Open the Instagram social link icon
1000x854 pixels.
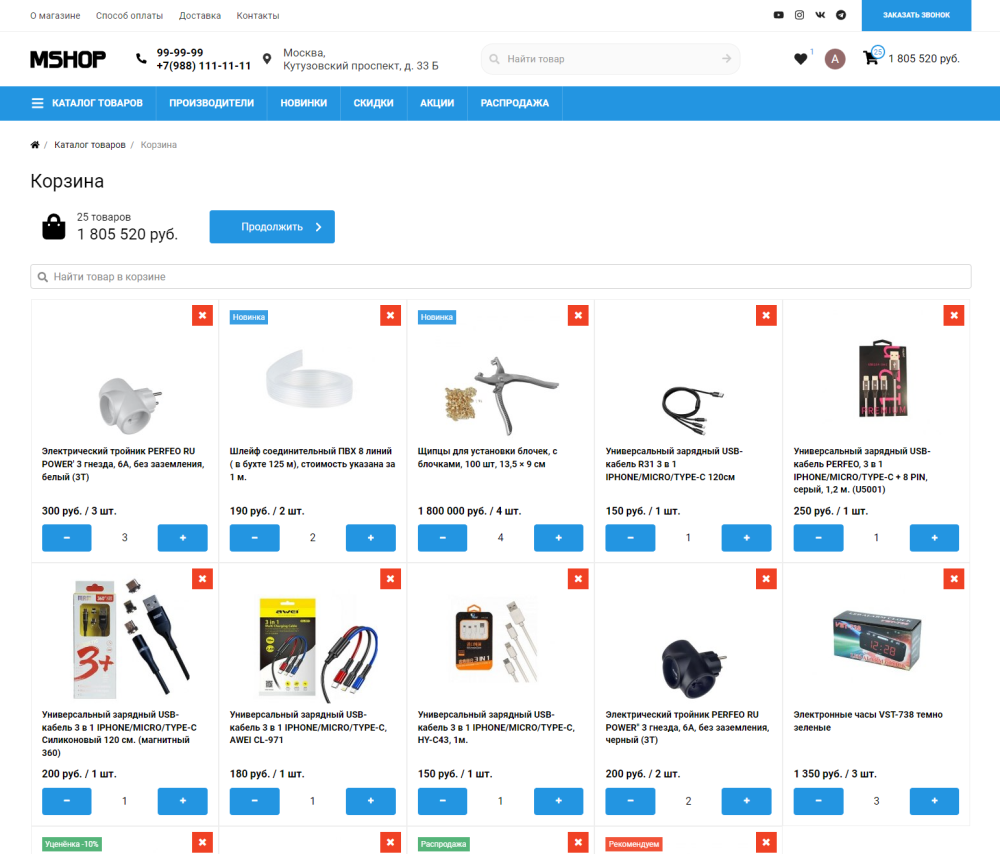click(799, 15)
